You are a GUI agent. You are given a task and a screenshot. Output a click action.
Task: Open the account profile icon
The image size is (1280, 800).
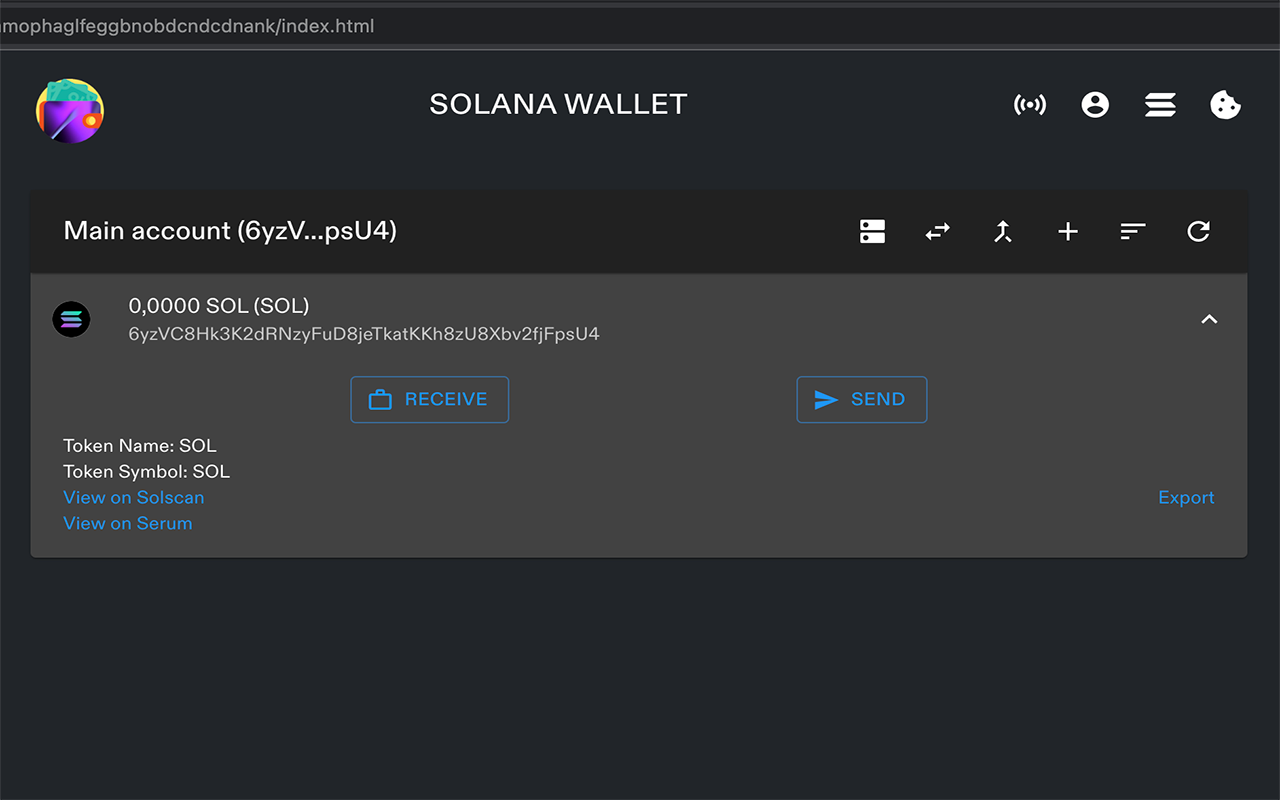point(1095,104)
